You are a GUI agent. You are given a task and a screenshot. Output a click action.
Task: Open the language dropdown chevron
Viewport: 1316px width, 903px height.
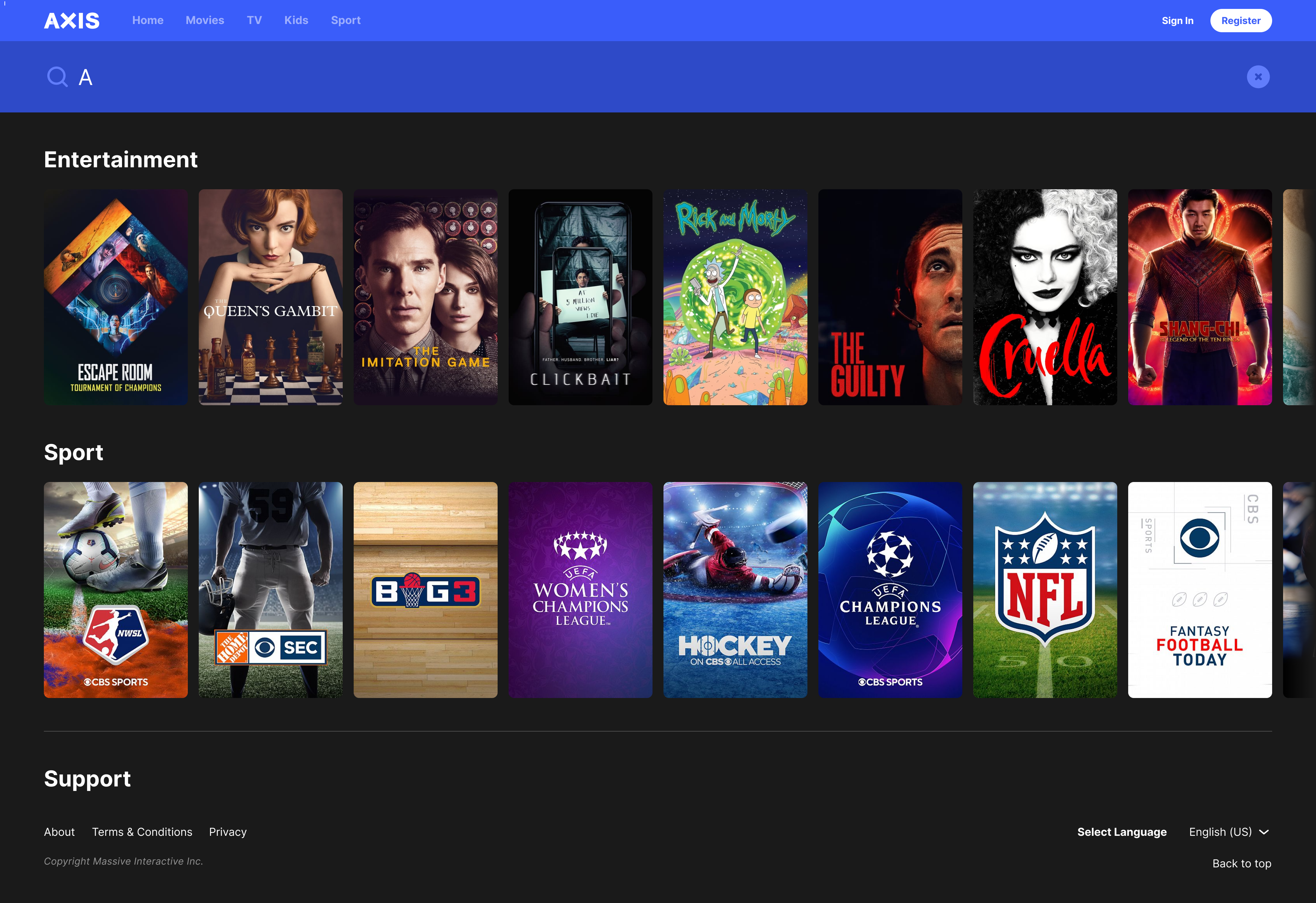tap(1264, 832)
